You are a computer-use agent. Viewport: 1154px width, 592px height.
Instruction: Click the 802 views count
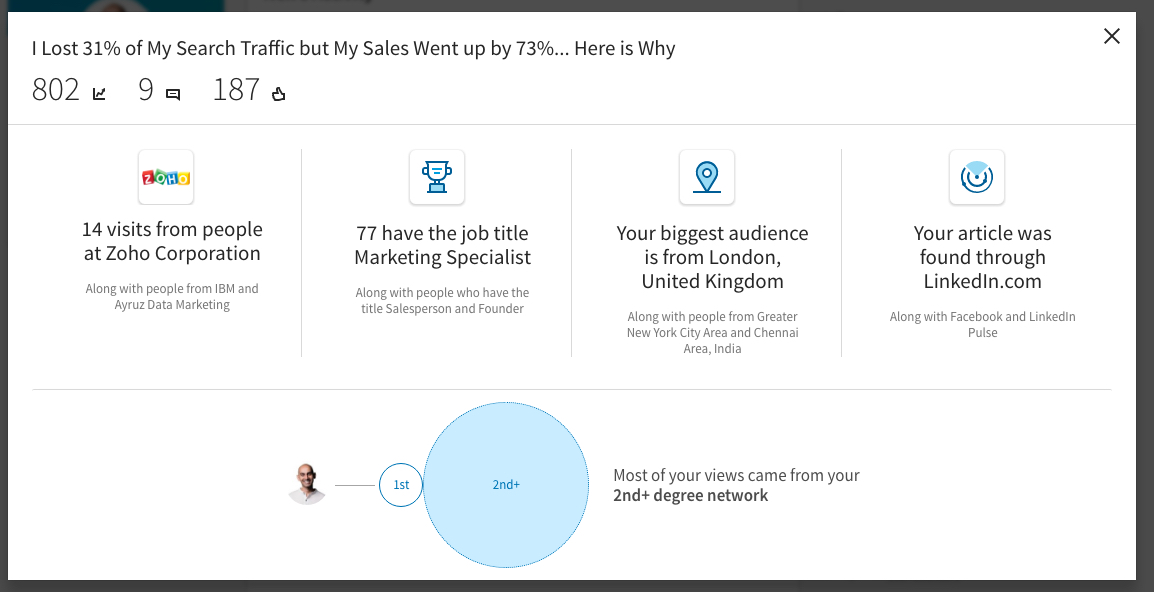pos(56,90)
